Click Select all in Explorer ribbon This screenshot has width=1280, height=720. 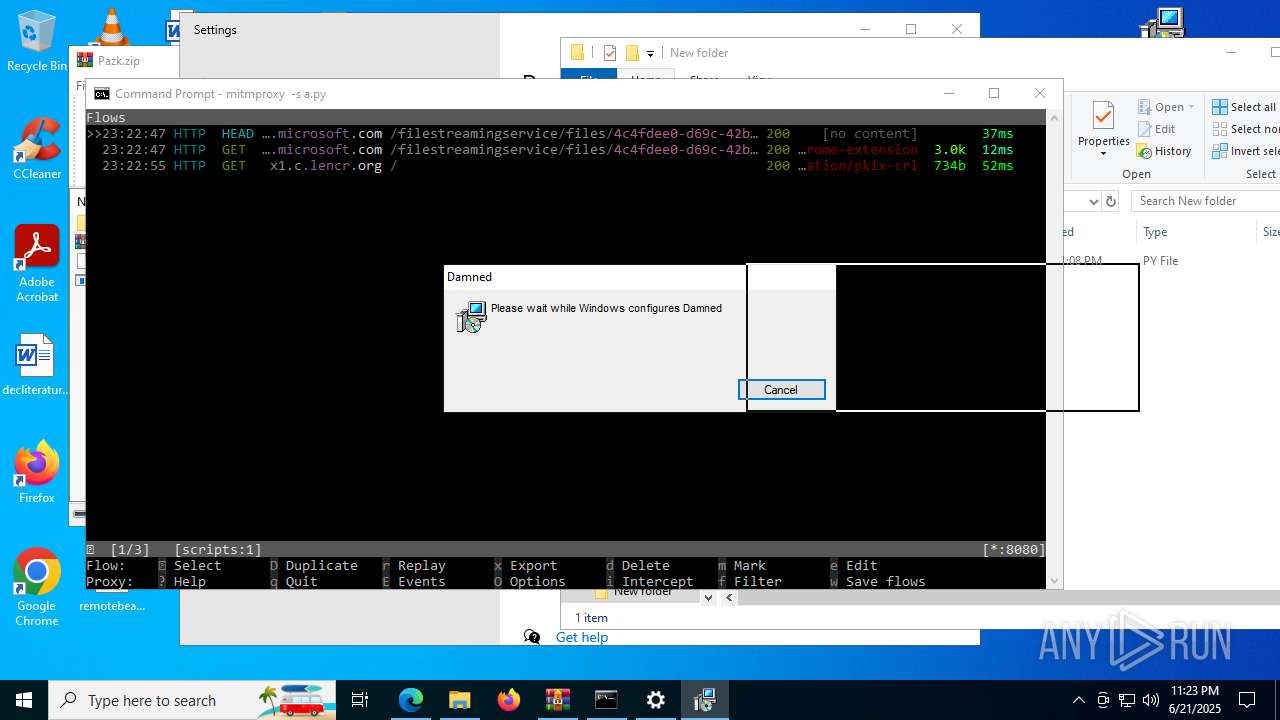1245,107
